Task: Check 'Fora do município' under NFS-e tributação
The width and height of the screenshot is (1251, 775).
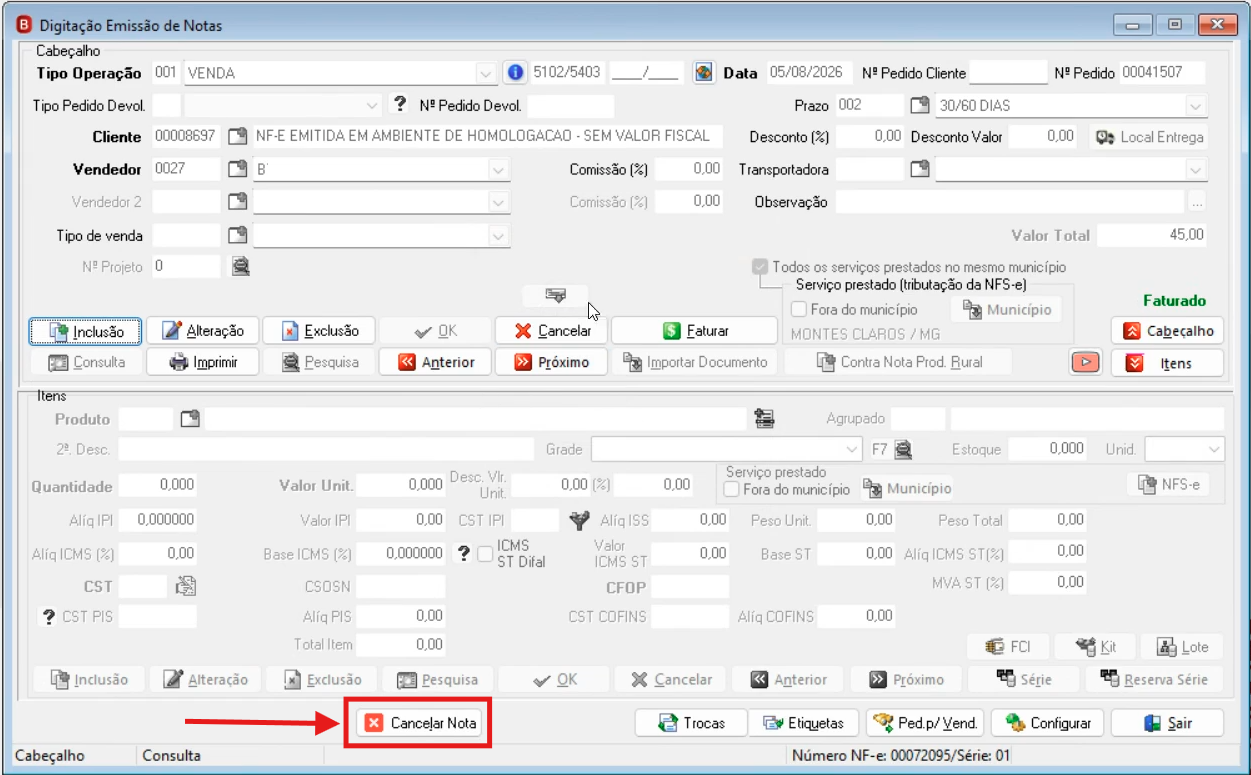Action: (799, 310)
